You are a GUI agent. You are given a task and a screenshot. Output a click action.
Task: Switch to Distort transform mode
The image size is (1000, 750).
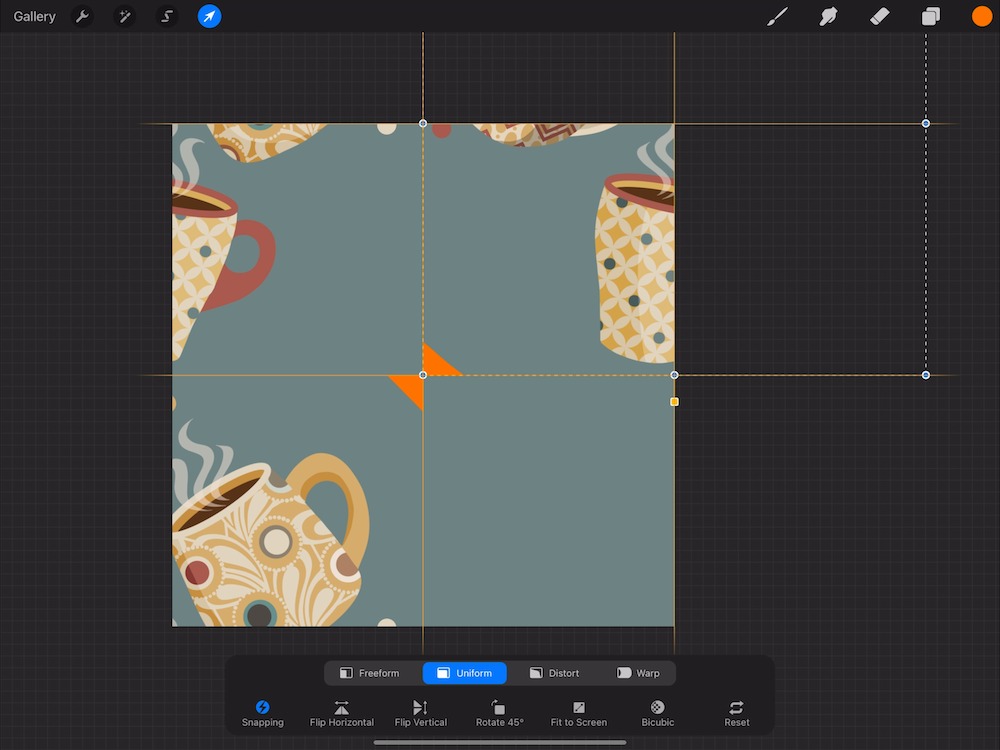[554, 673]
